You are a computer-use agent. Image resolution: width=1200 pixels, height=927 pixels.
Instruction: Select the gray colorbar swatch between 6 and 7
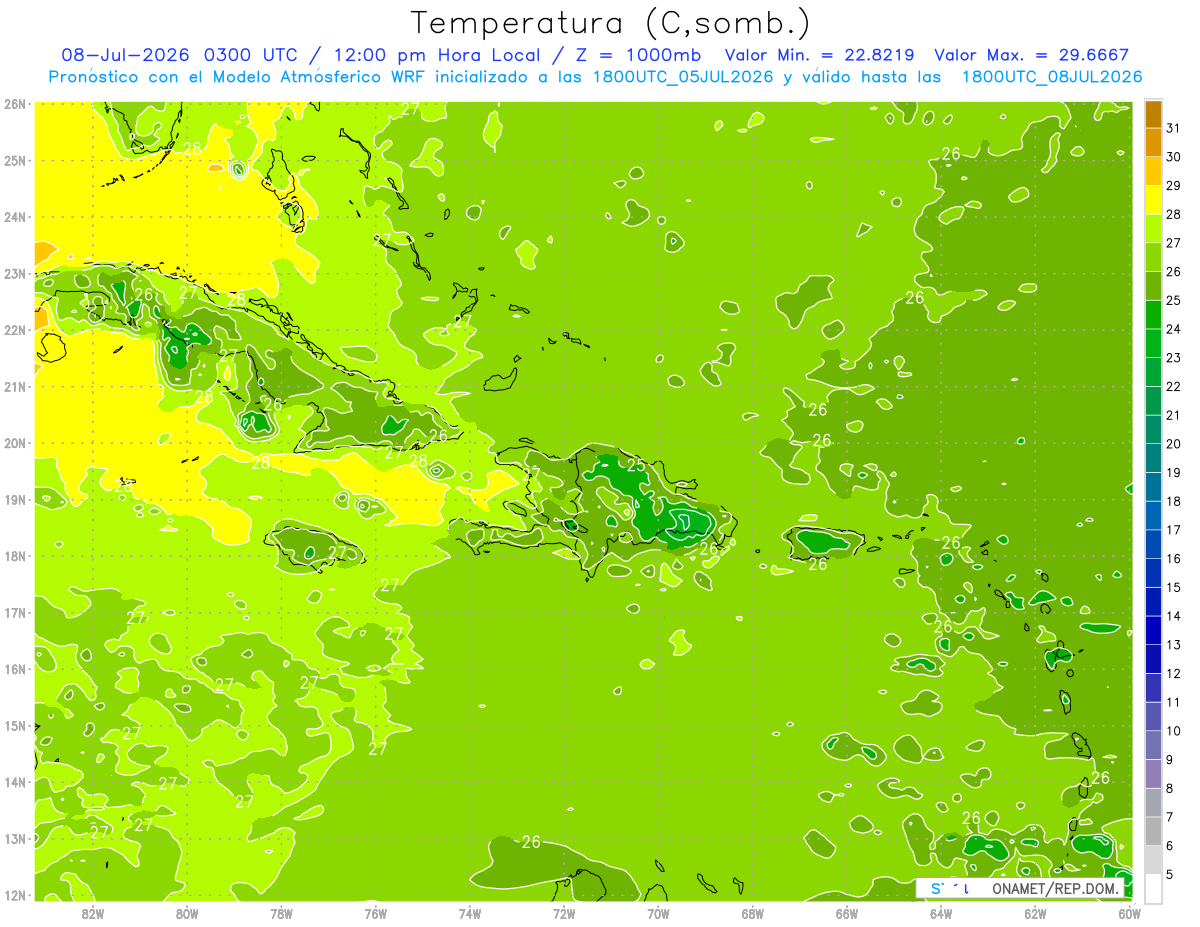click(x=1153, y=831)
